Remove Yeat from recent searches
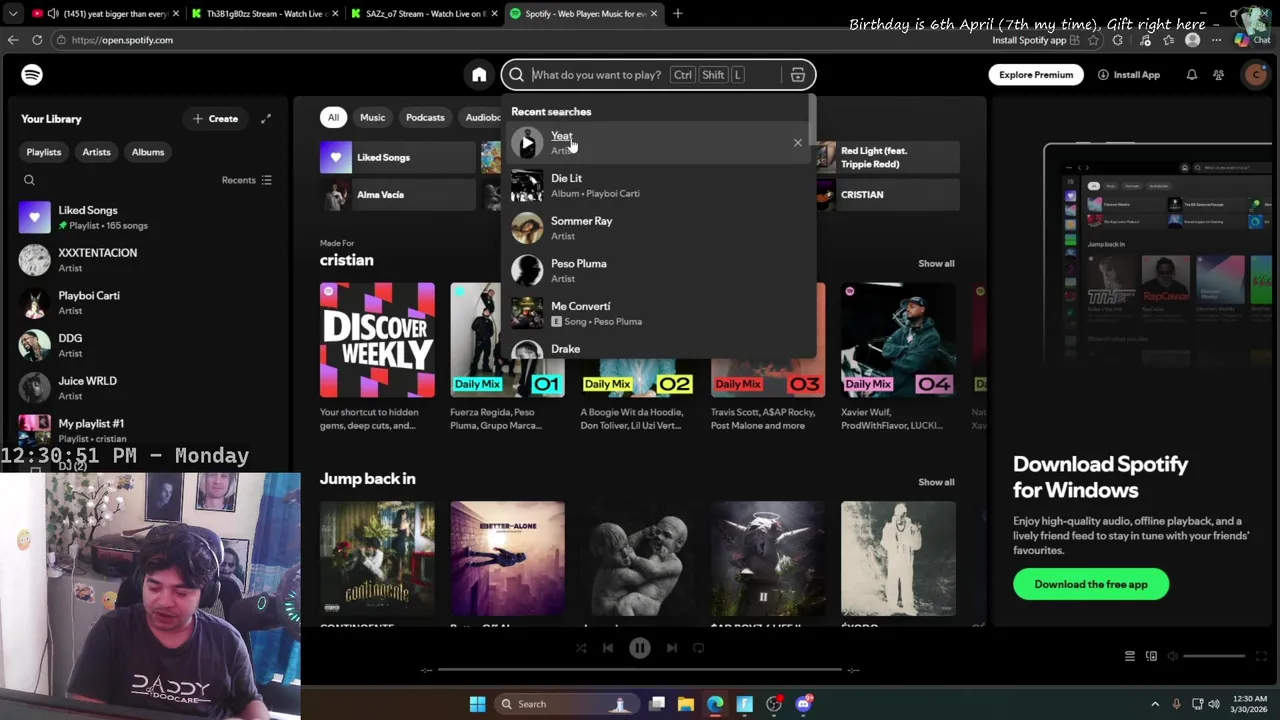Screen dimensions: 1280x720 pyautogui.click(x=797, y=143)
